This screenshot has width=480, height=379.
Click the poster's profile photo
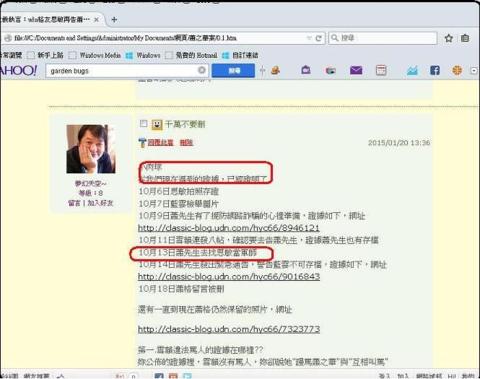pyautogui.click(x=91, y=149)
